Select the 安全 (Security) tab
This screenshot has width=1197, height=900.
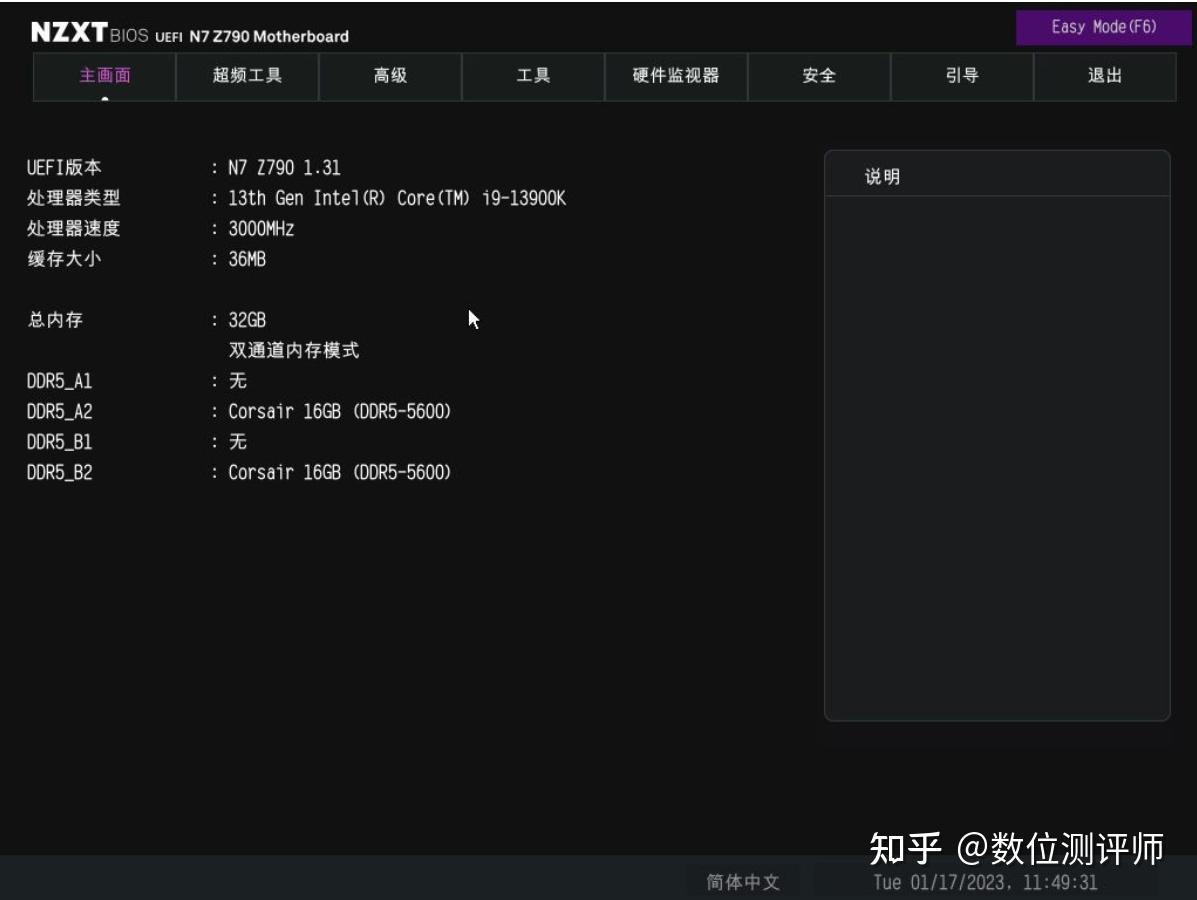point(818,75)
